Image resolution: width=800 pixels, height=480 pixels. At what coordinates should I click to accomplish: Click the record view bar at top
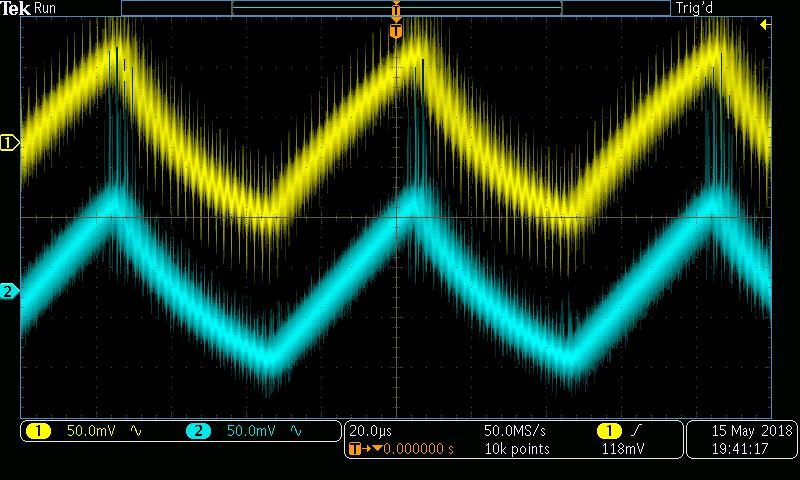click(x=396, y=8)
